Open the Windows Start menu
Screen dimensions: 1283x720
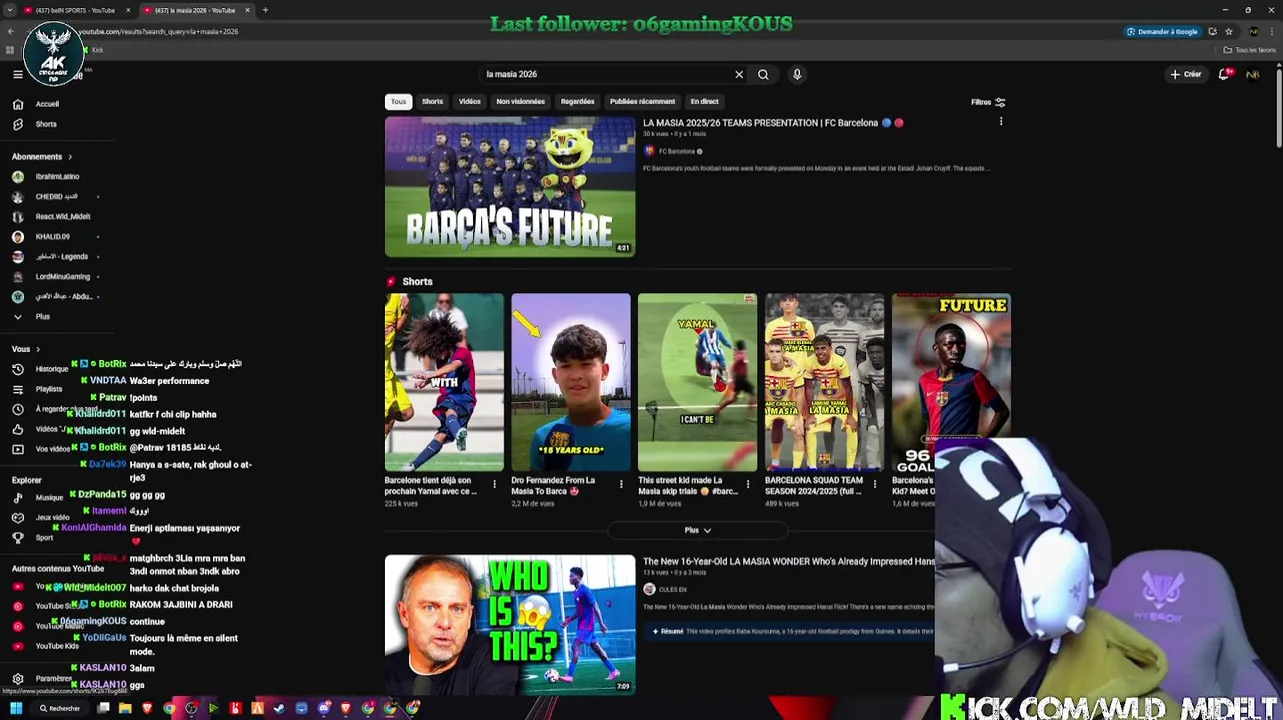(16, 709)
